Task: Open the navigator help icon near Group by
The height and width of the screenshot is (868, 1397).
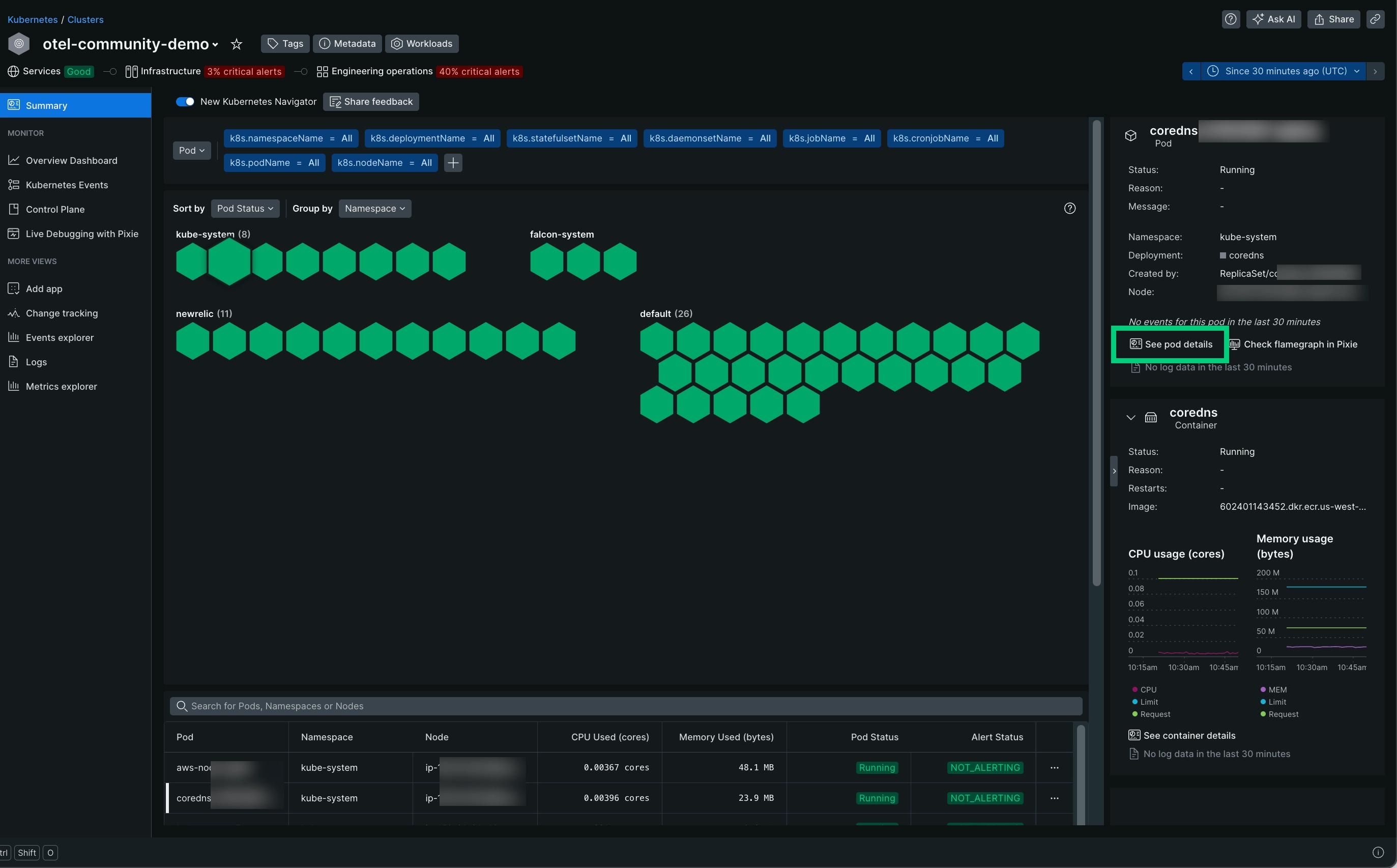Action: (x=1069, y=209)
